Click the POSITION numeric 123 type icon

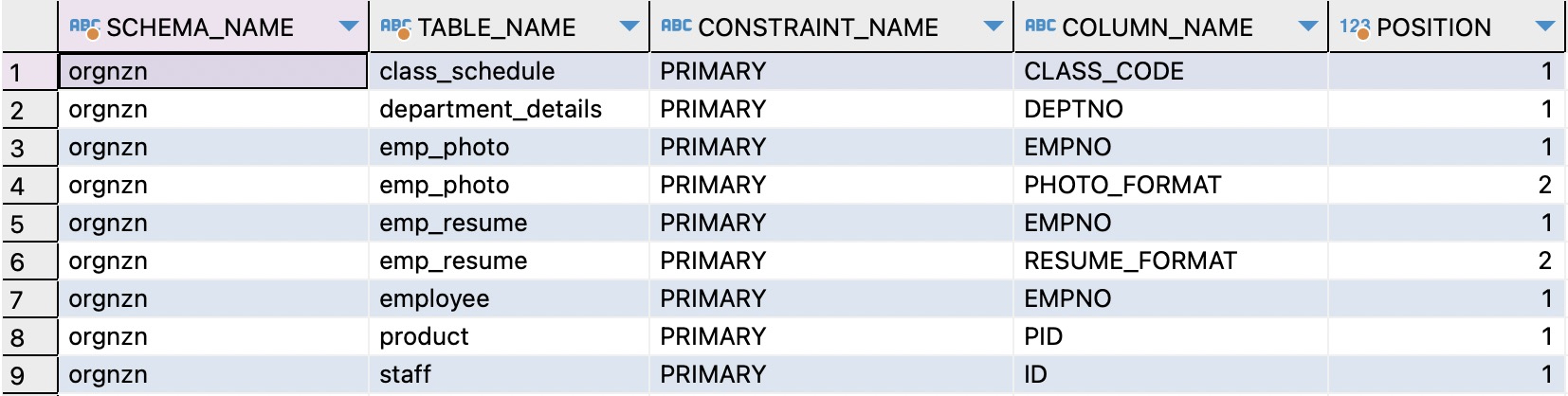pyautogui.click(x=1355, y=27)
